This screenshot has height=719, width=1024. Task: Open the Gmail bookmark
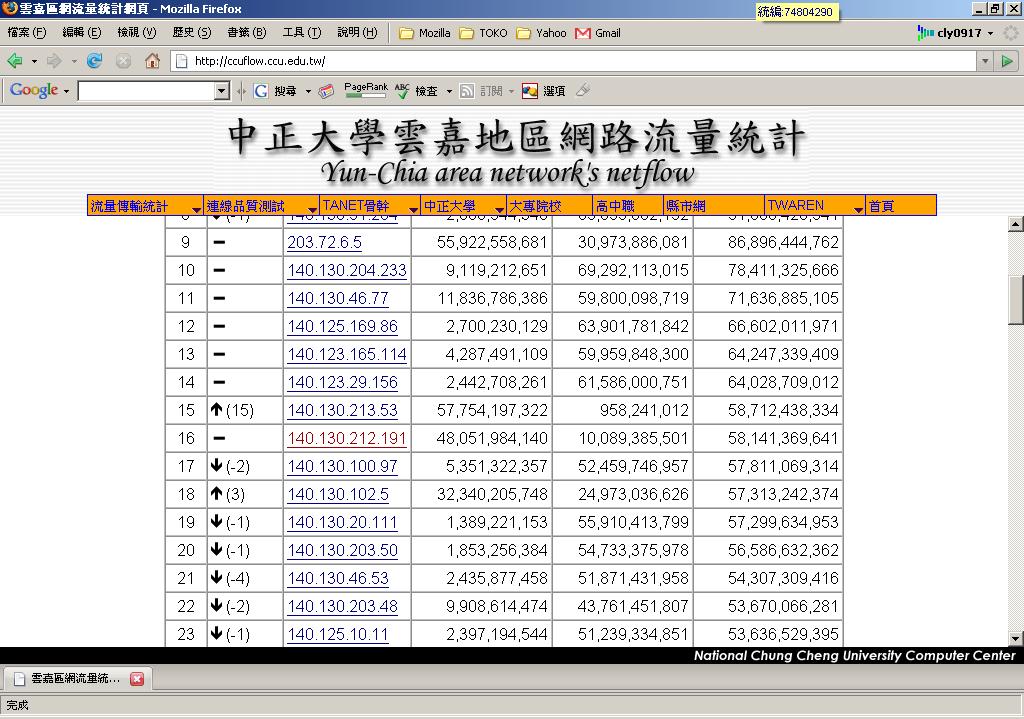click(x=598, y=33)
